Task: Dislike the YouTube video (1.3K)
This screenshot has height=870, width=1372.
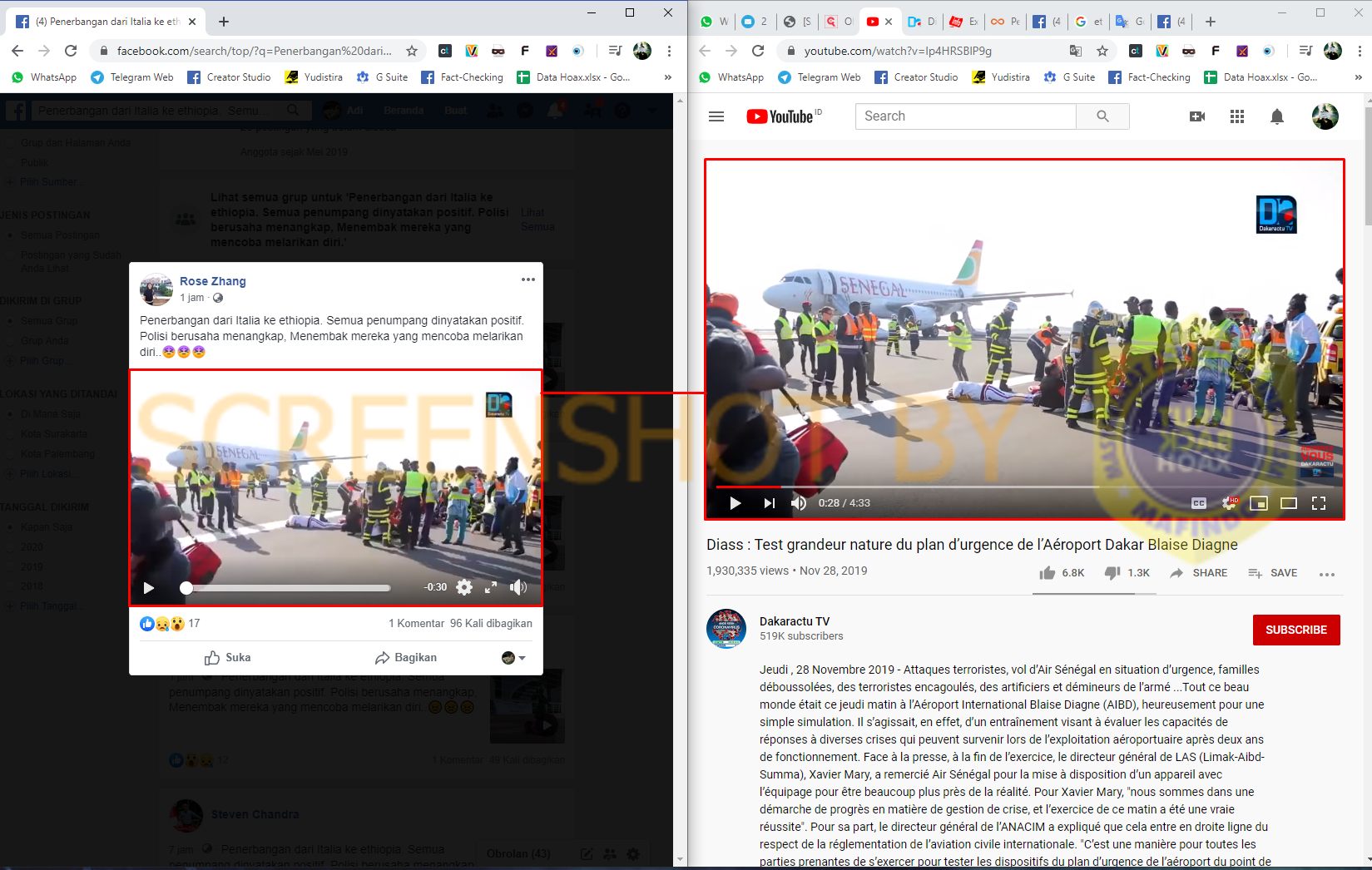Action: pyautogui.click(x=1127, y=573)
